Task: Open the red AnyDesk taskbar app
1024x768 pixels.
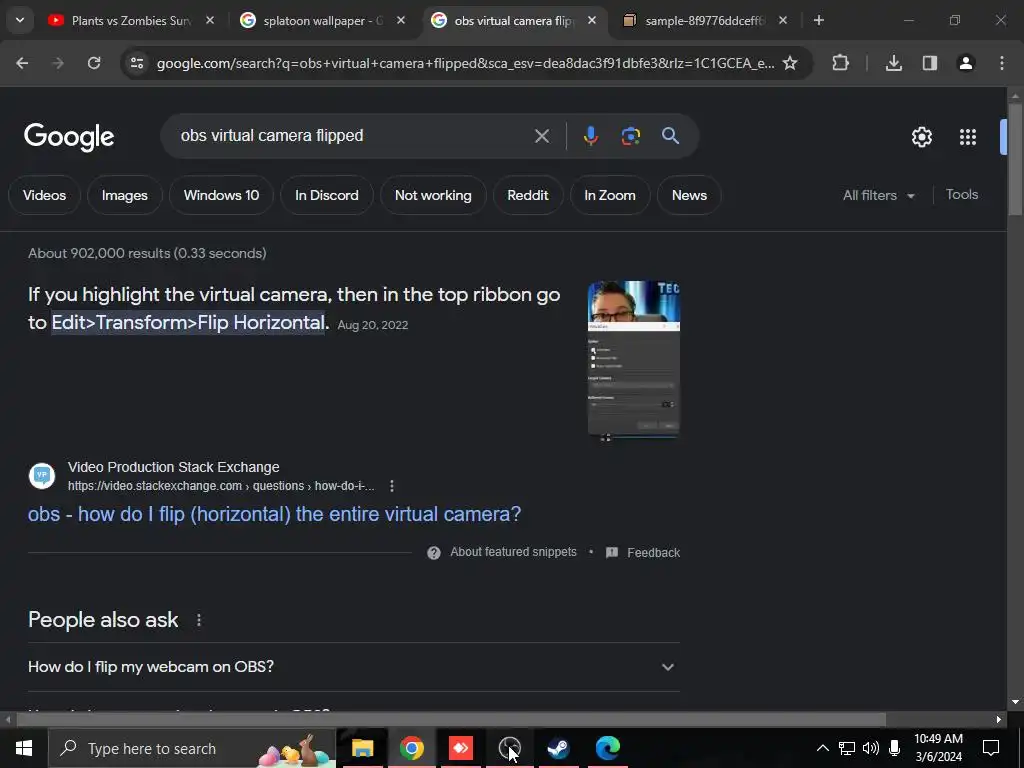Action: (460, 748)
